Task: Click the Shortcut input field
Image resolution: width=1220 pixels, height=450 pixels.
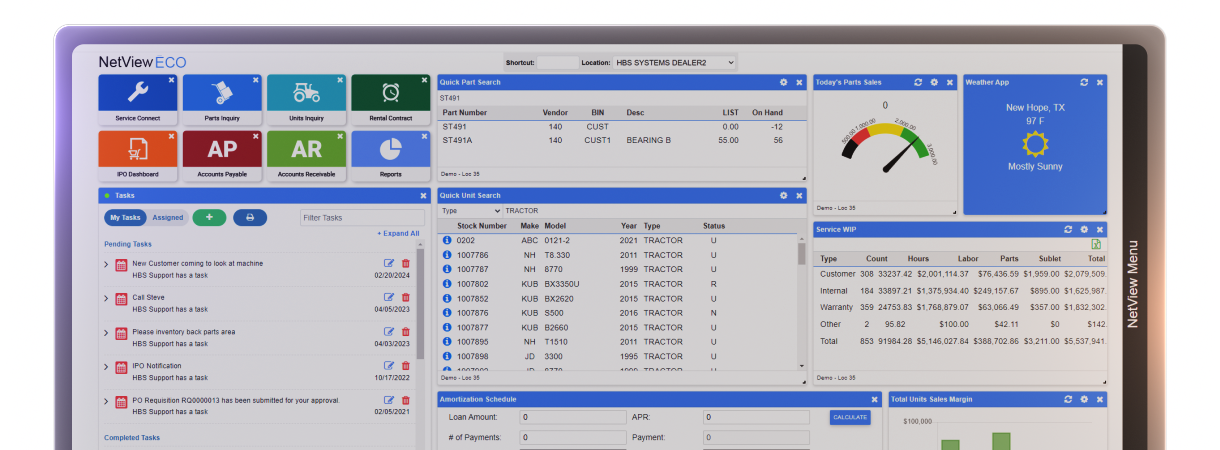Action: 558,62
